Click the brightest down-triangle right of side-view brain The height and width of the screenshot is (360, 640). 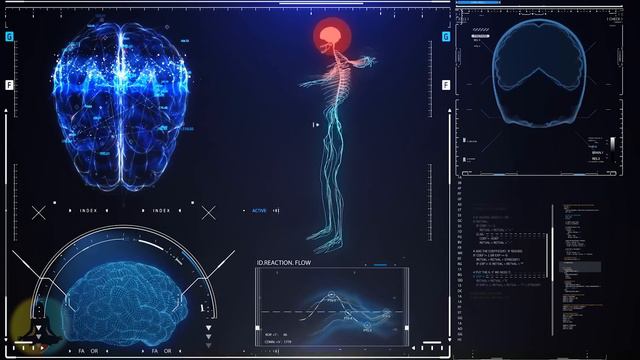click(209, 328)
